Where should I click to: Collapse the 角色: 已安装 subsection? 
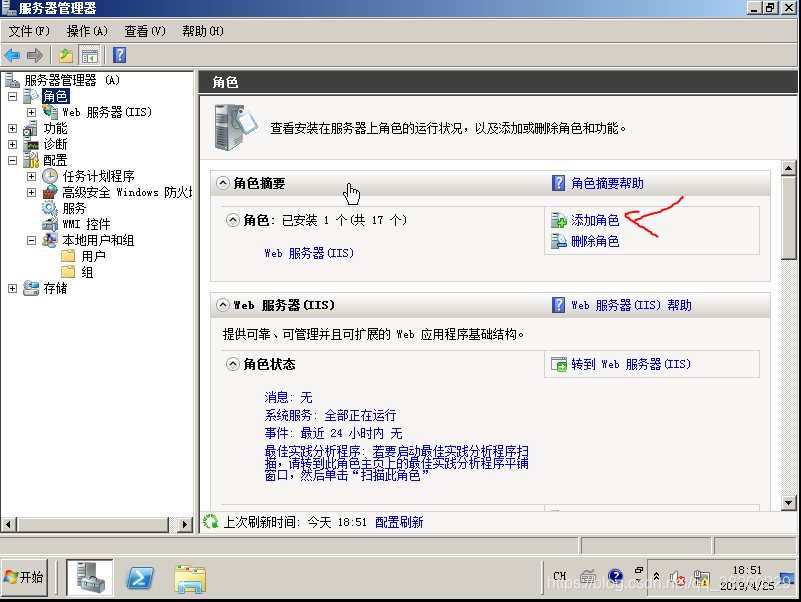pos(232,220)
